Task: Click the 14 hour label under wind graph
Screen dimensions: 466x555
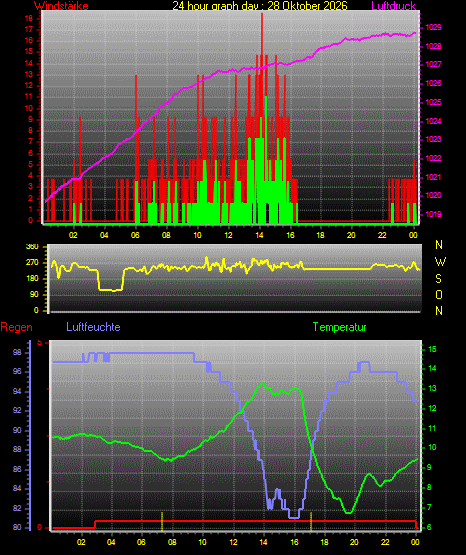Action: (259, 235)
